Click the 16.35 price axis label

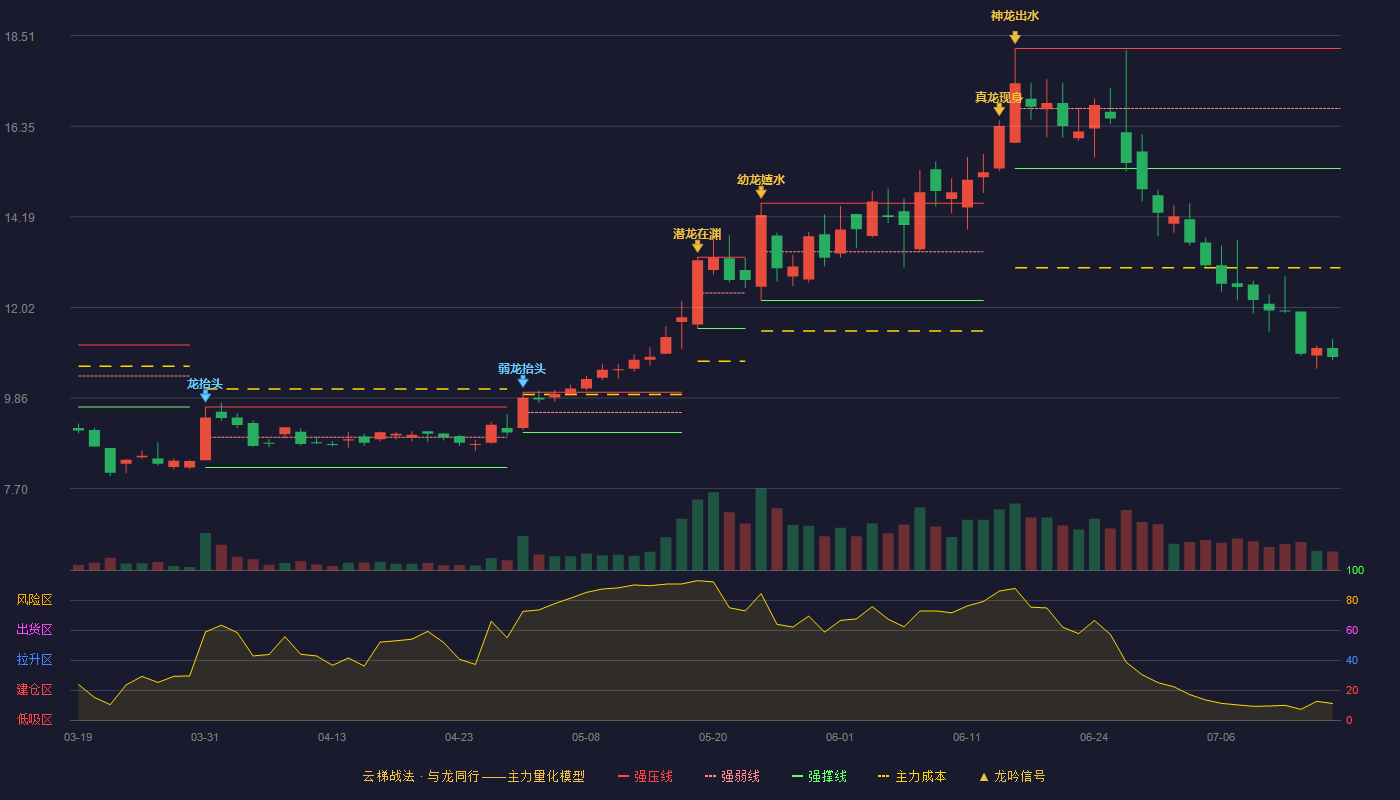(19, 128)
